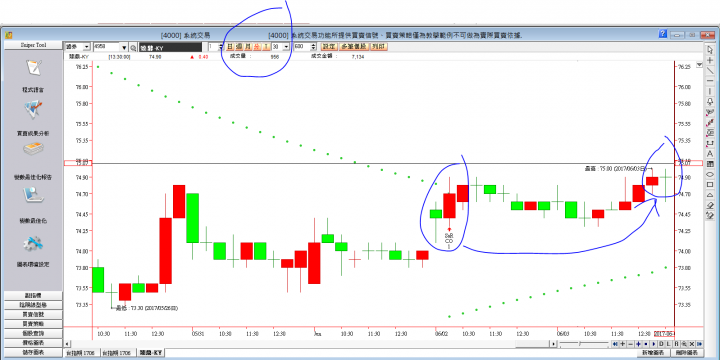The width and height of the screenshot is (720, 360).
Task: Launch the 參數最佳化 optimization icon
Action: [x=34, y=196]
